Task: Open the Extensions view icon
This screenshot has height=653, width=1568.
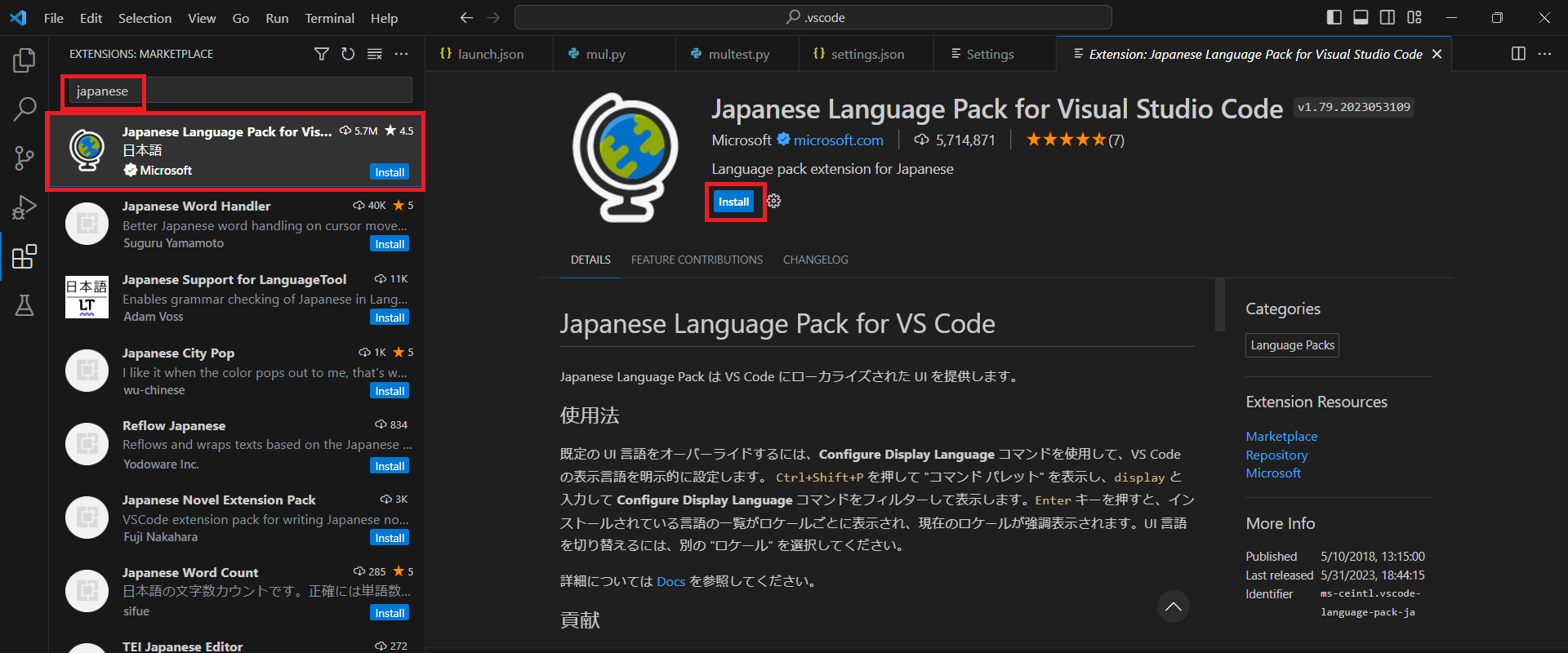Action: point(24,256)
